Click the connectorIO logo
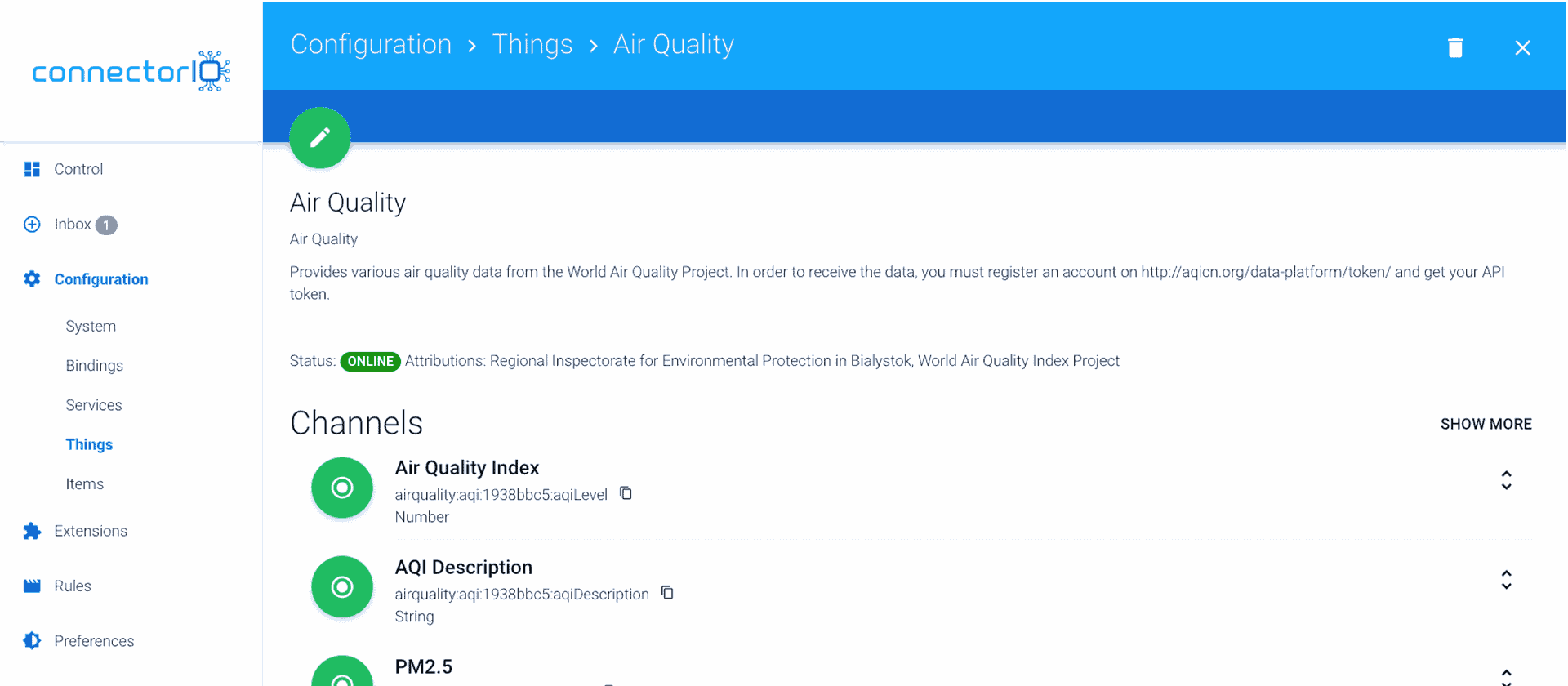This screenshot has height=686, width=1568. coord(131,71)
